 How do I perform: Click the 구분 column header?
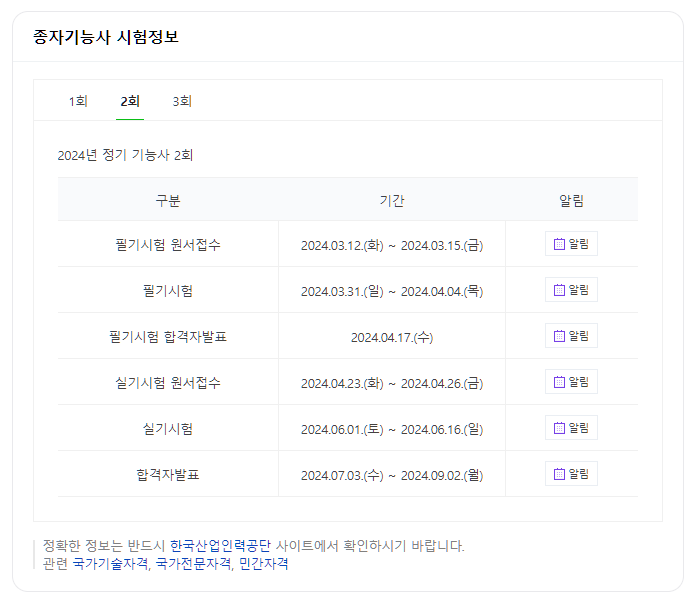coord(168,200)
